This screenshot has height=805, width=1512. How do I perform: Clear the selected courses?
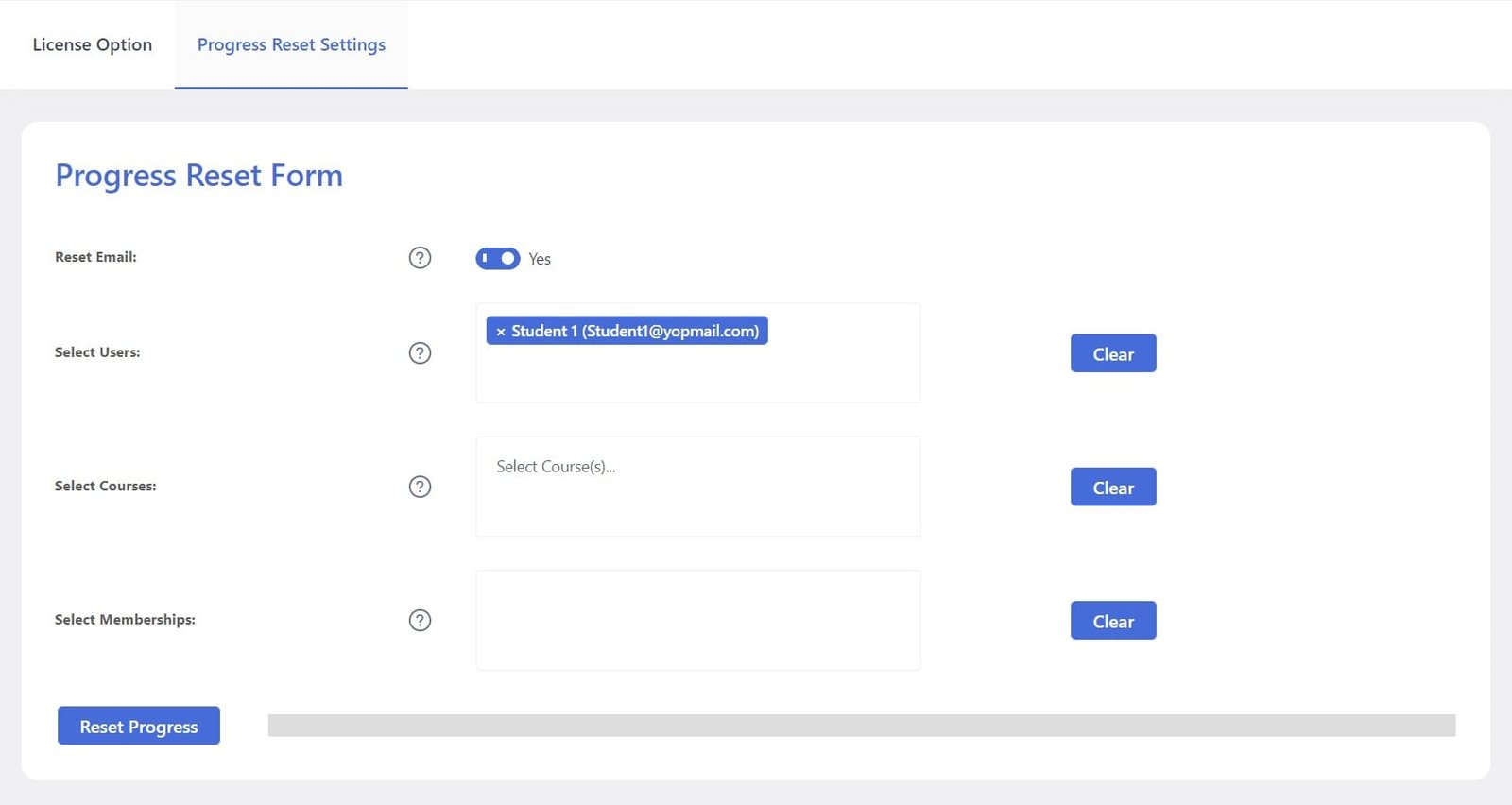(1113, 487)
